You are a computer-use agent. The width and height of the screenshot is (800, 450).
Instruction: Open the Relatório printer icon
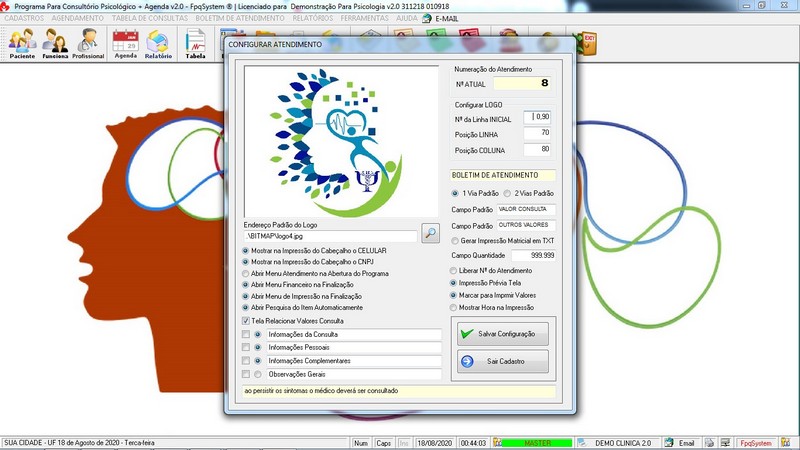pos(158,44)
